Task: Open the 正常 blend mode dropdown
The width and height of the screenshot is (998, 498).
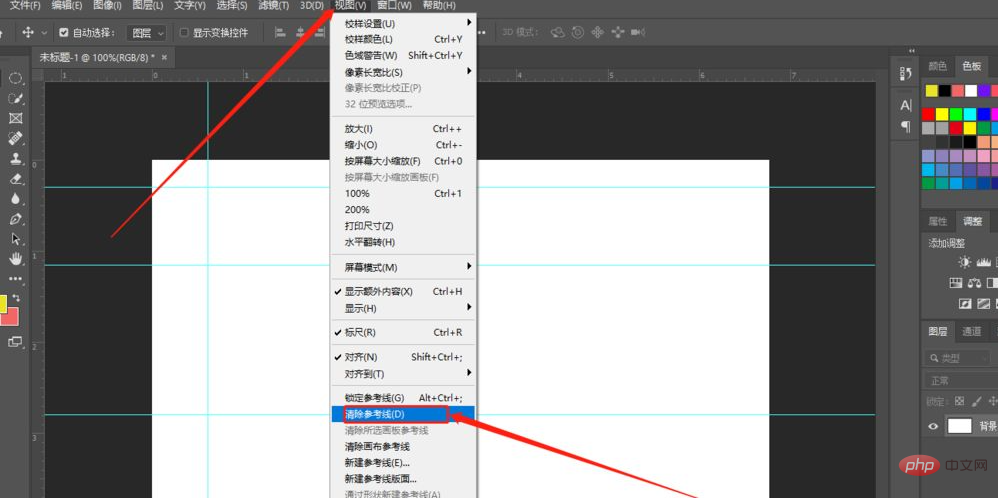Action: coord(960,380)
